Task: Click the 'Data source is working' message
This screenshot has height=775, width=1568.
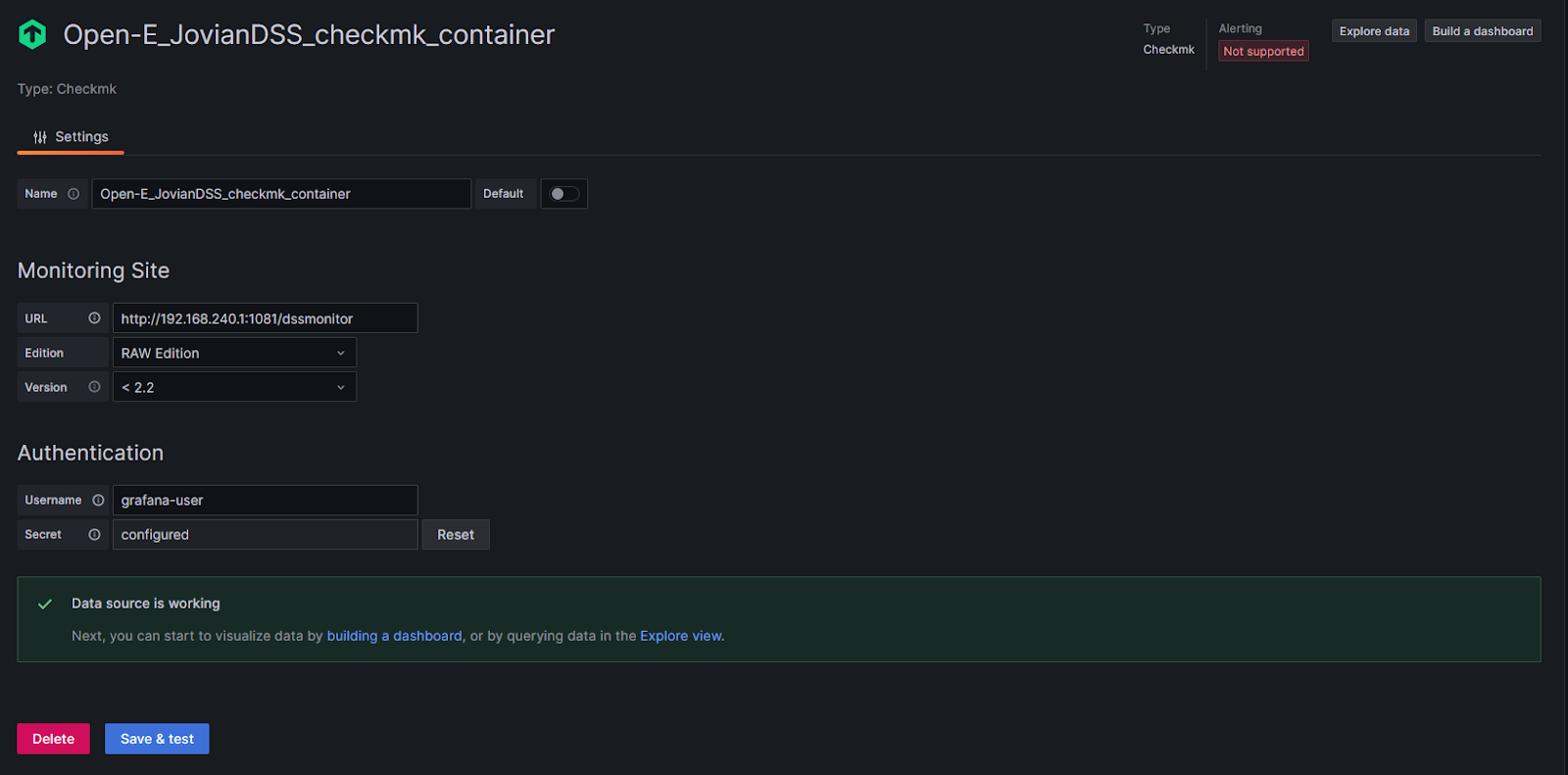Action: pyautogui.click(x=146, y=604)
